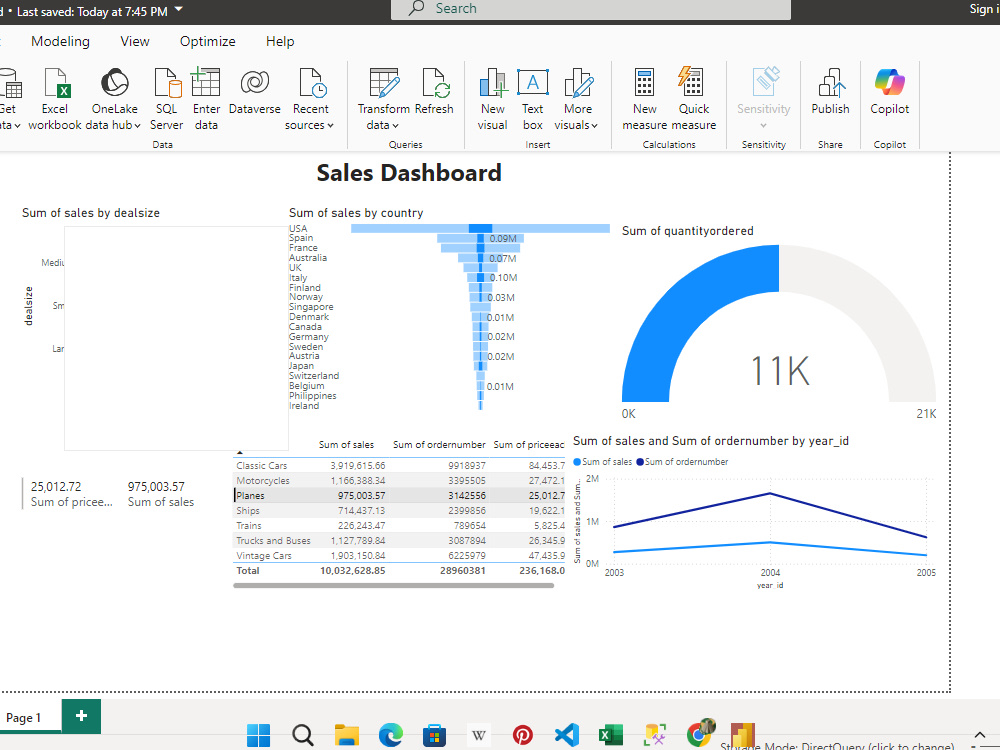Open Transform data editor
1000x750 pixels.
pyautogui.click(x=383, y=99)
